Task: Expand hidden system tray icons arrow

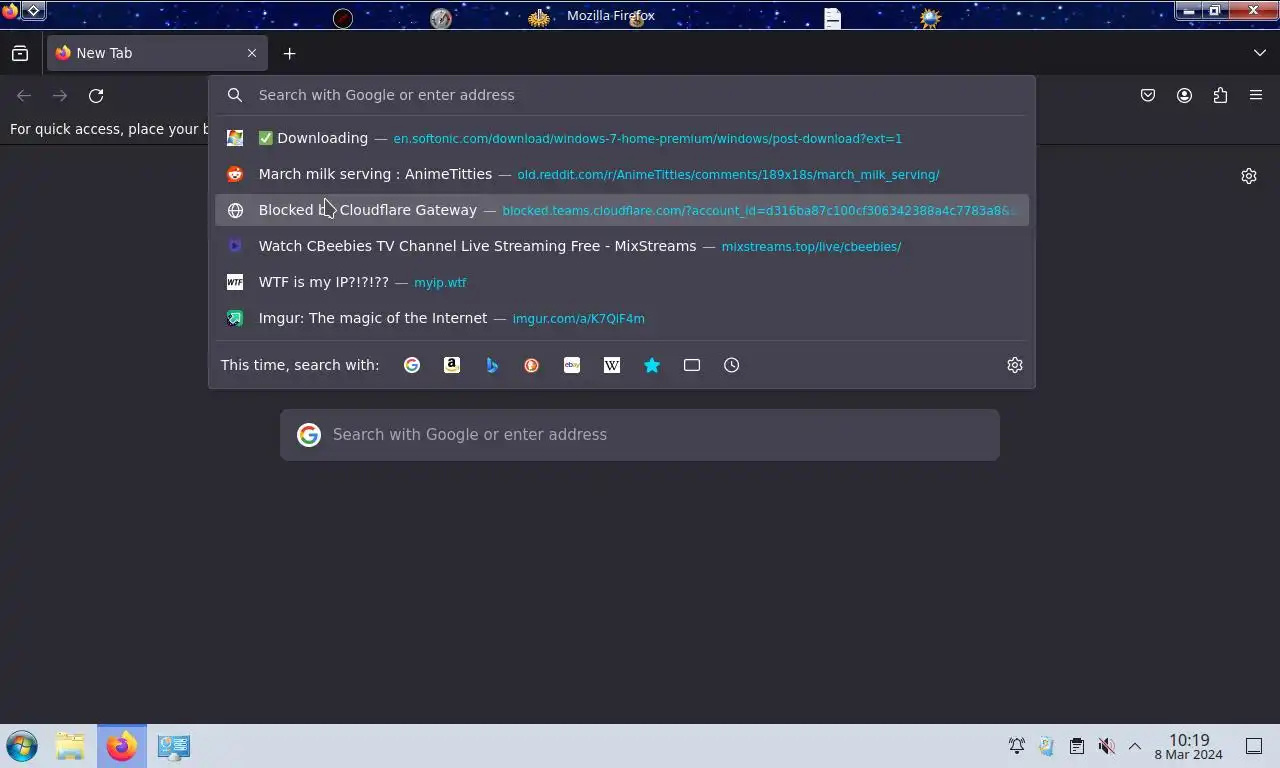Action: click(x=1135, y=746)
